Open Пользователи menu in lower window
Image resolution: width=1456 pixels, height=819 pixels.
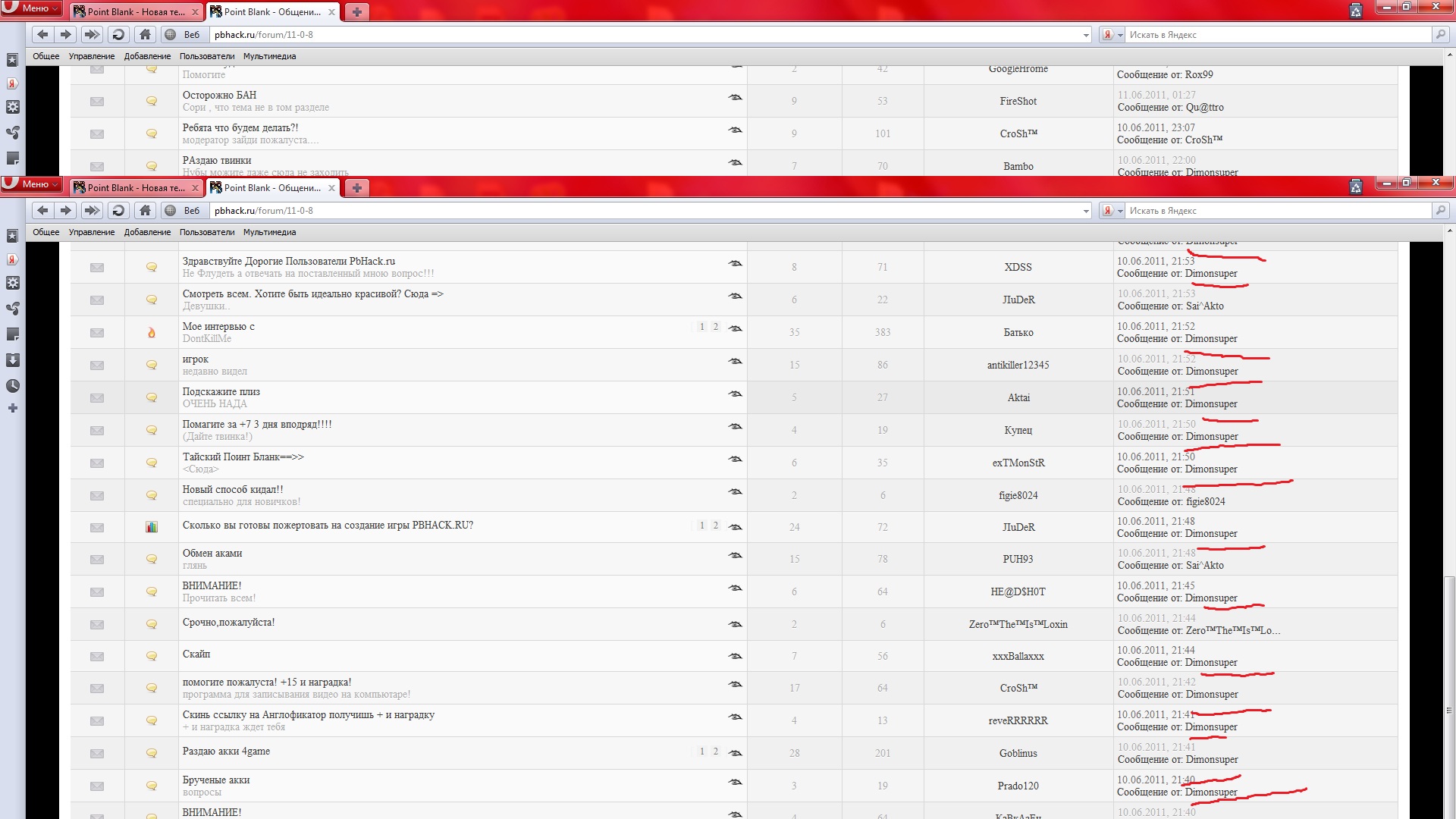(x=207, y=232)
